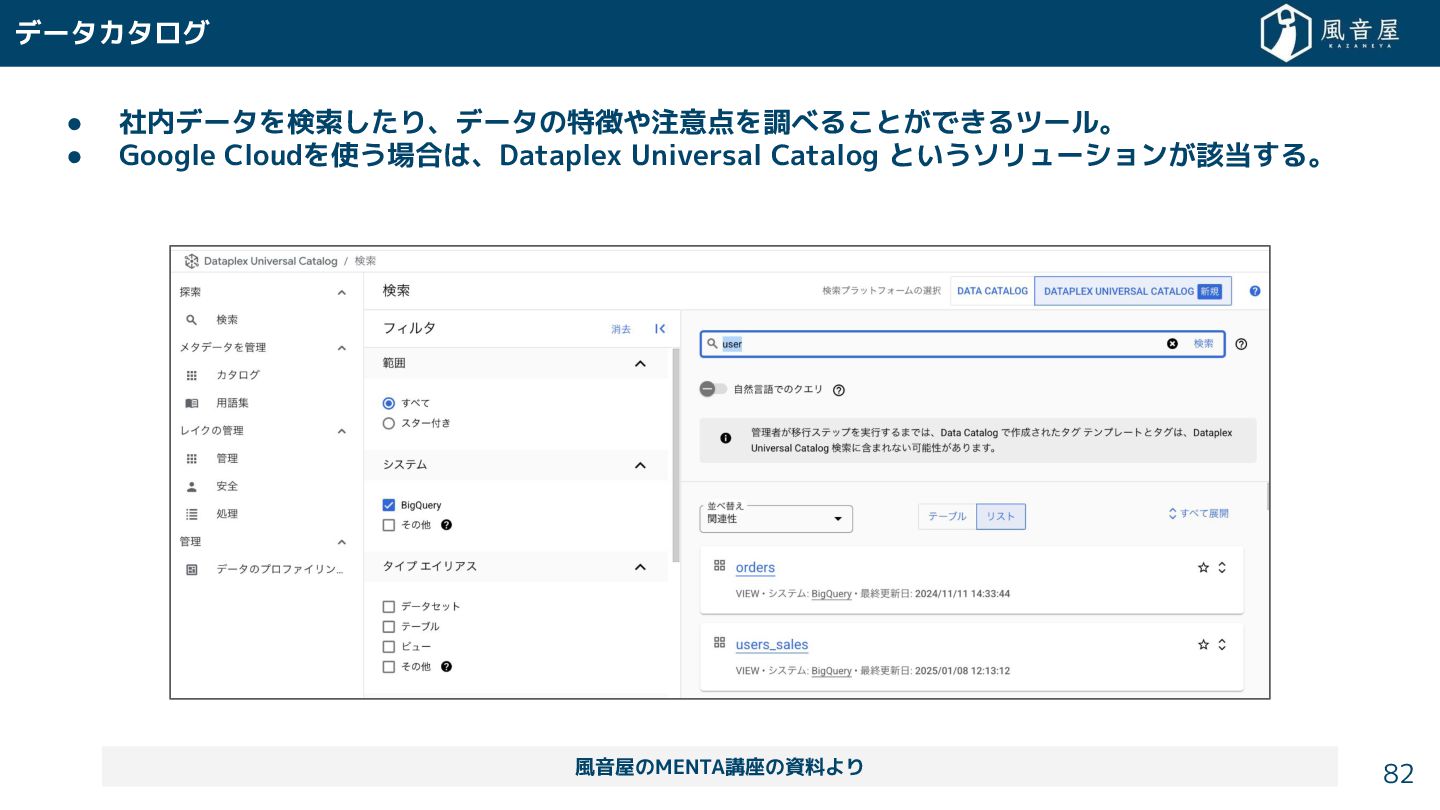
Task: Click the grid icon next to orders
Action: [719, 565]
